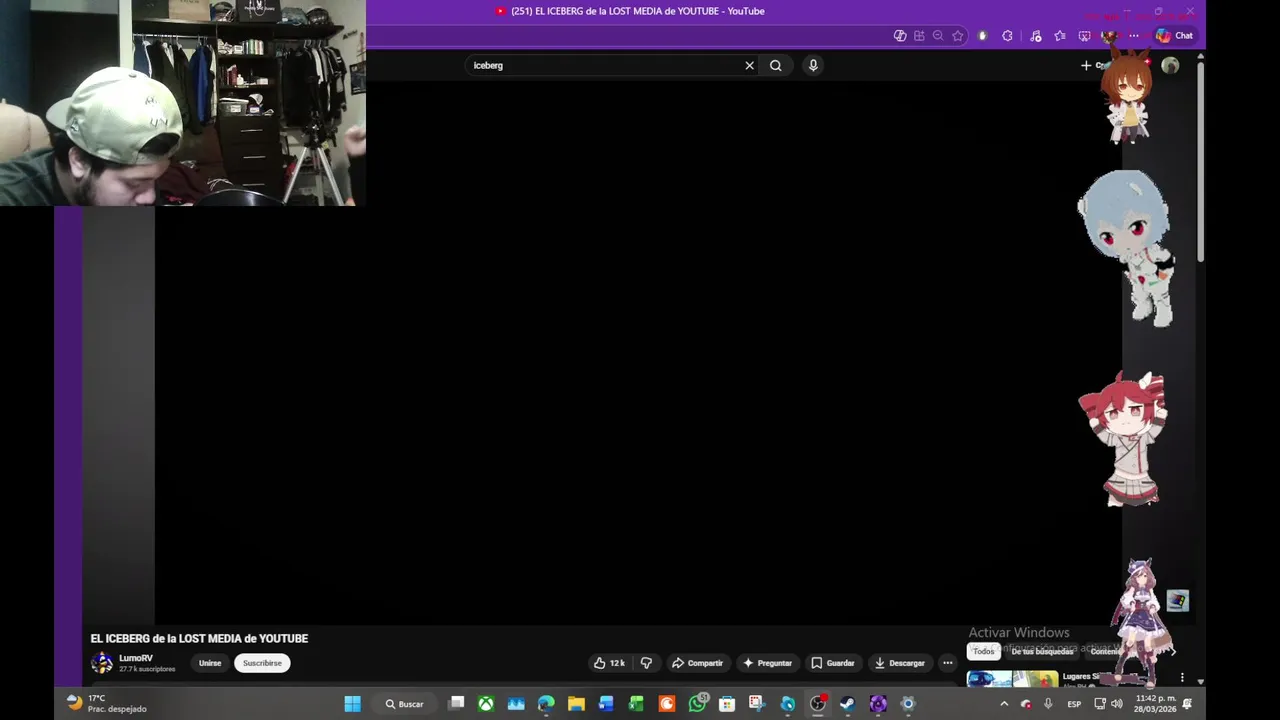1280x720 pixels.
Task: Select the De tus búsquedas chip
Action: 1042,651
